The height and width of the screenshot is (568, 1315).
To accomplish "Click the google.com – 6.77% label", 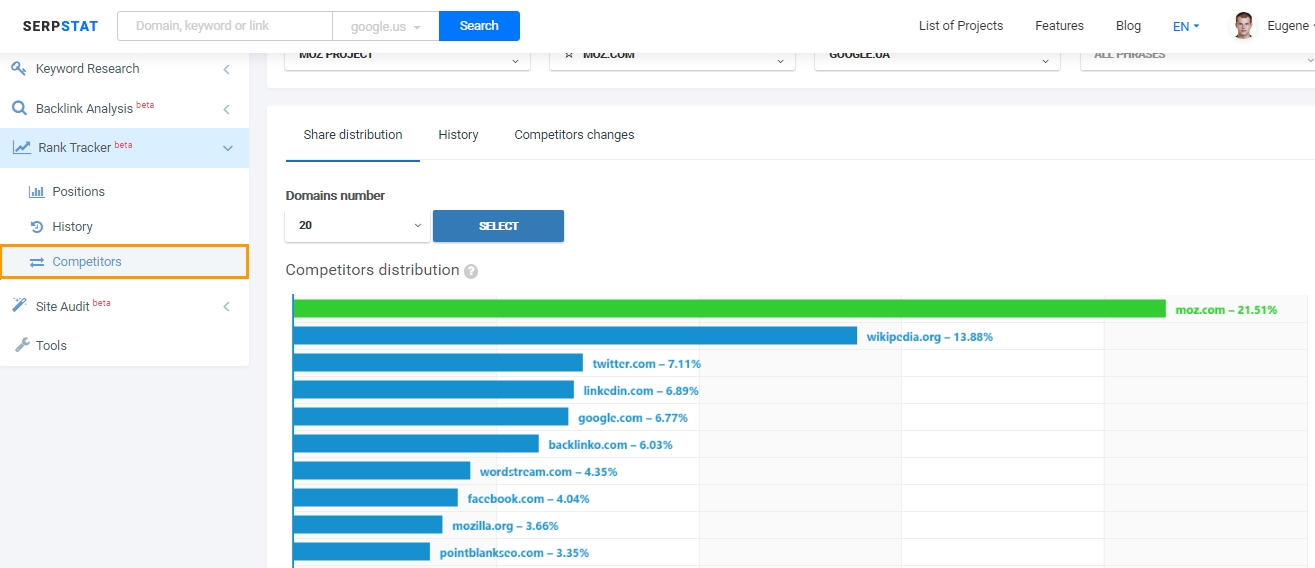I will pos(633,418).
